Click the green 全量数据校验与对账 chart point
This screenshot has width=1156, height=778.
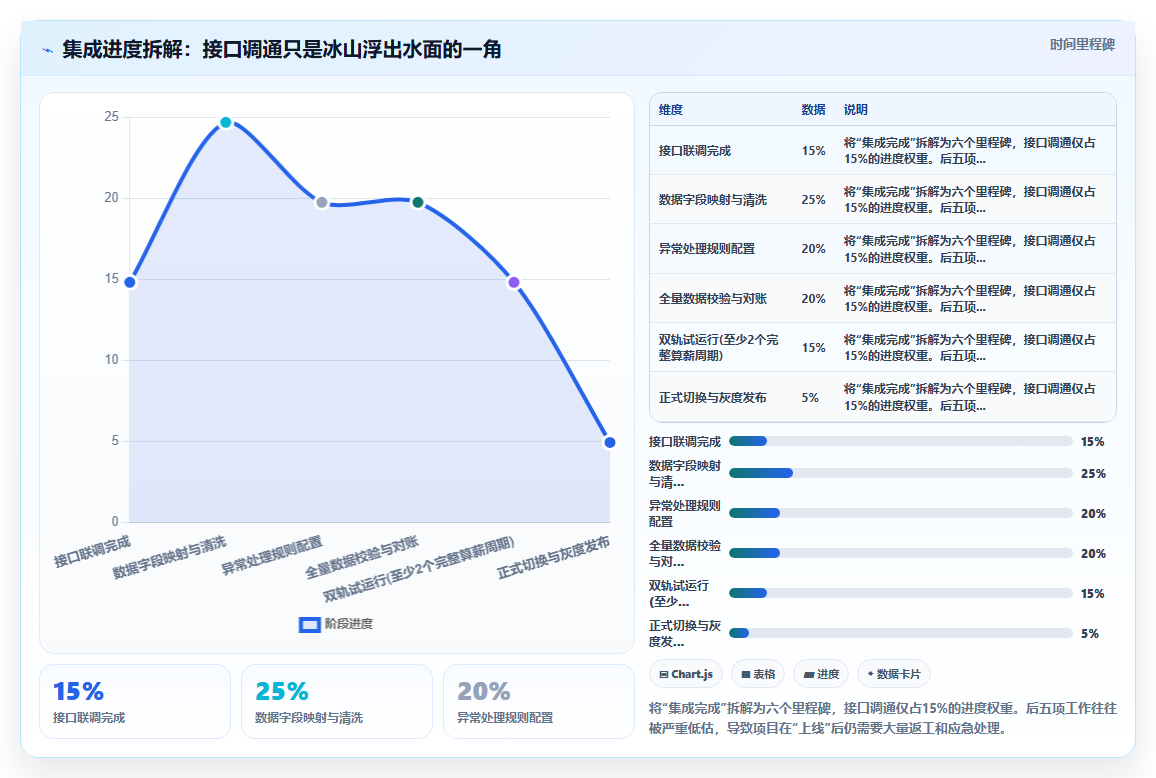418,202
